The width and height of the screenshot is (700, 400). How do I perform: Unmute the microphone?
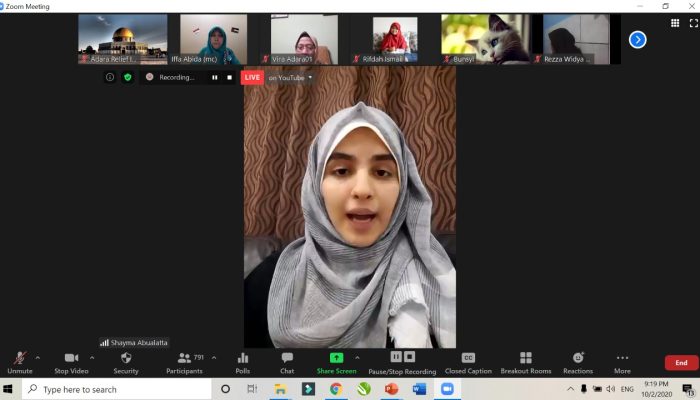pyautogui.click(x=20, y=363)
